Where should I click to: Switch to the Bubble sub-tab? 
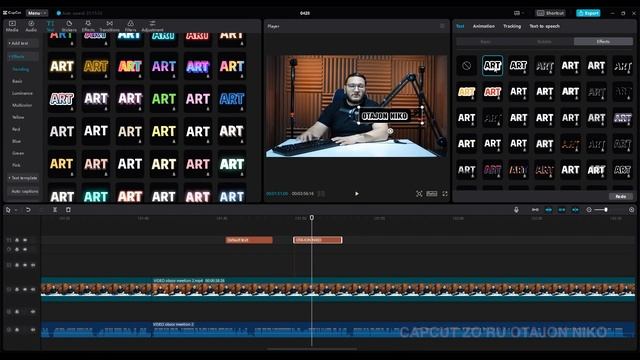(544, 42)
